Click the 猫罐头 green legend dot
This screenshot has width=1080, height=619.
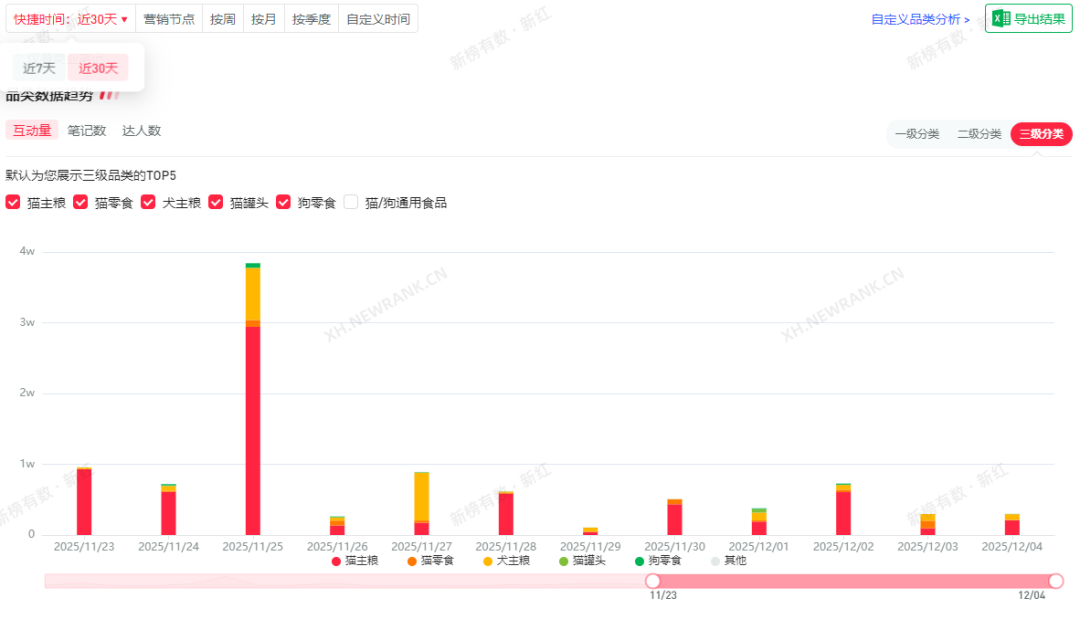pos(564,561)
